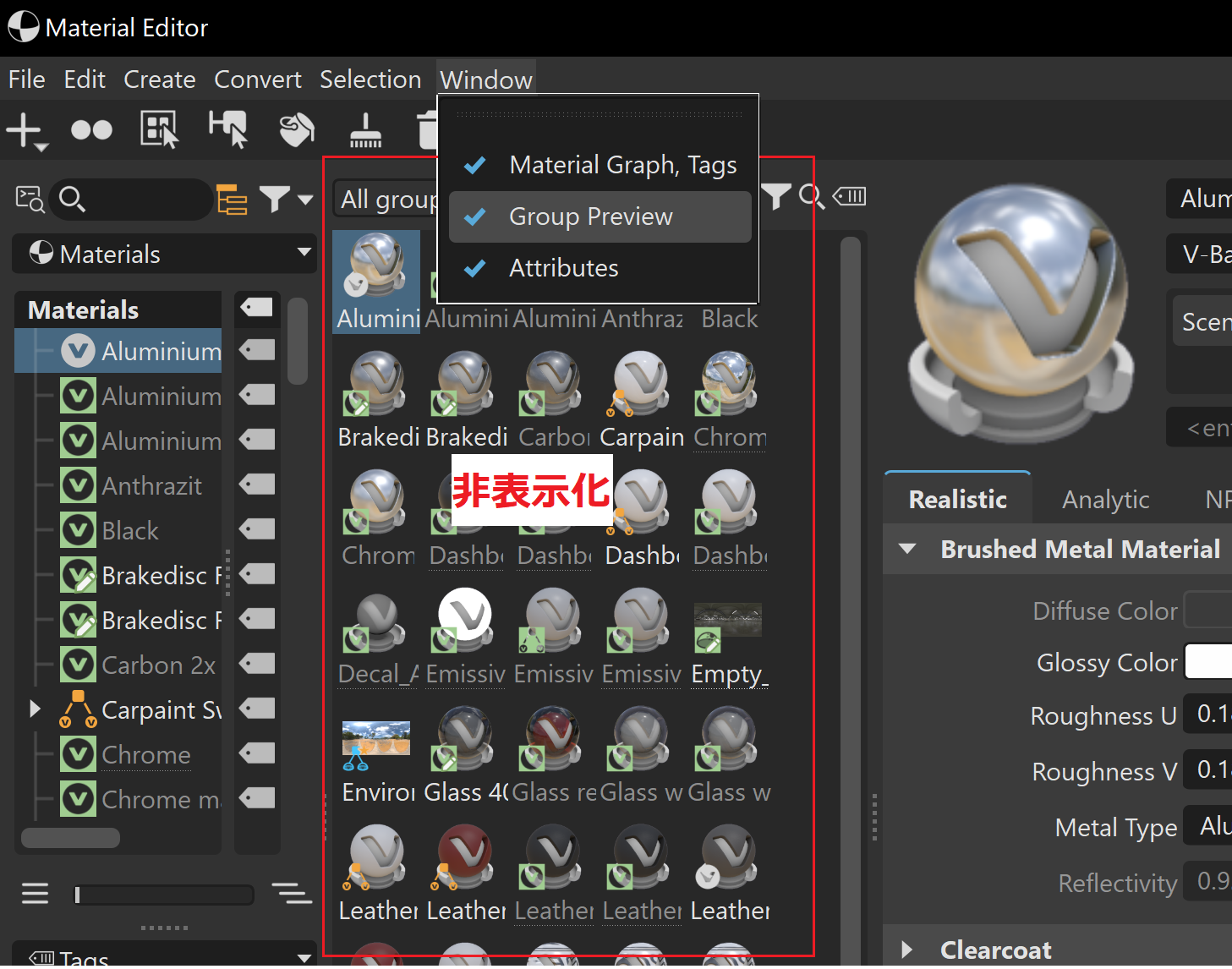Click the thumbnail size slider
The height and width of the screenshot is (969, 1232).
(164, 895)
